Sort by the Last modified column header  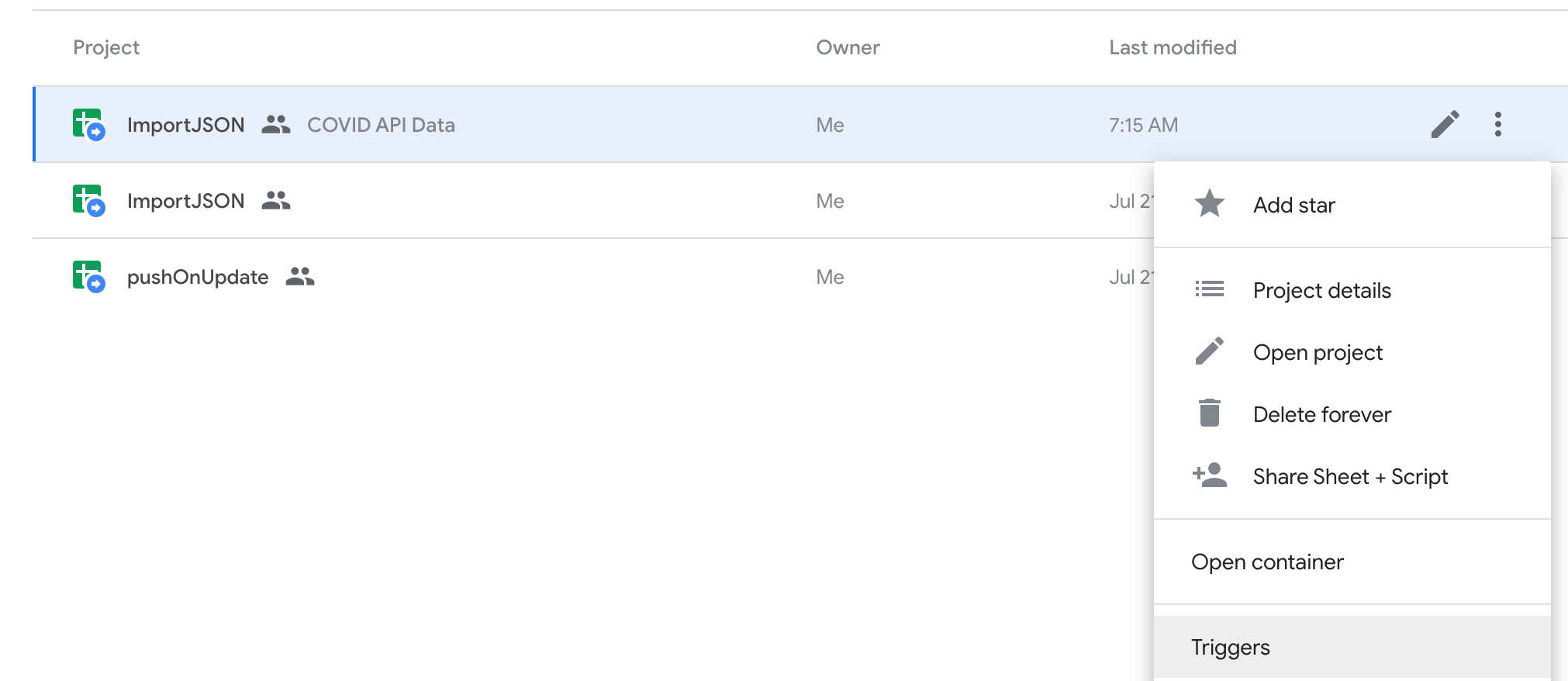point(1172,47)
